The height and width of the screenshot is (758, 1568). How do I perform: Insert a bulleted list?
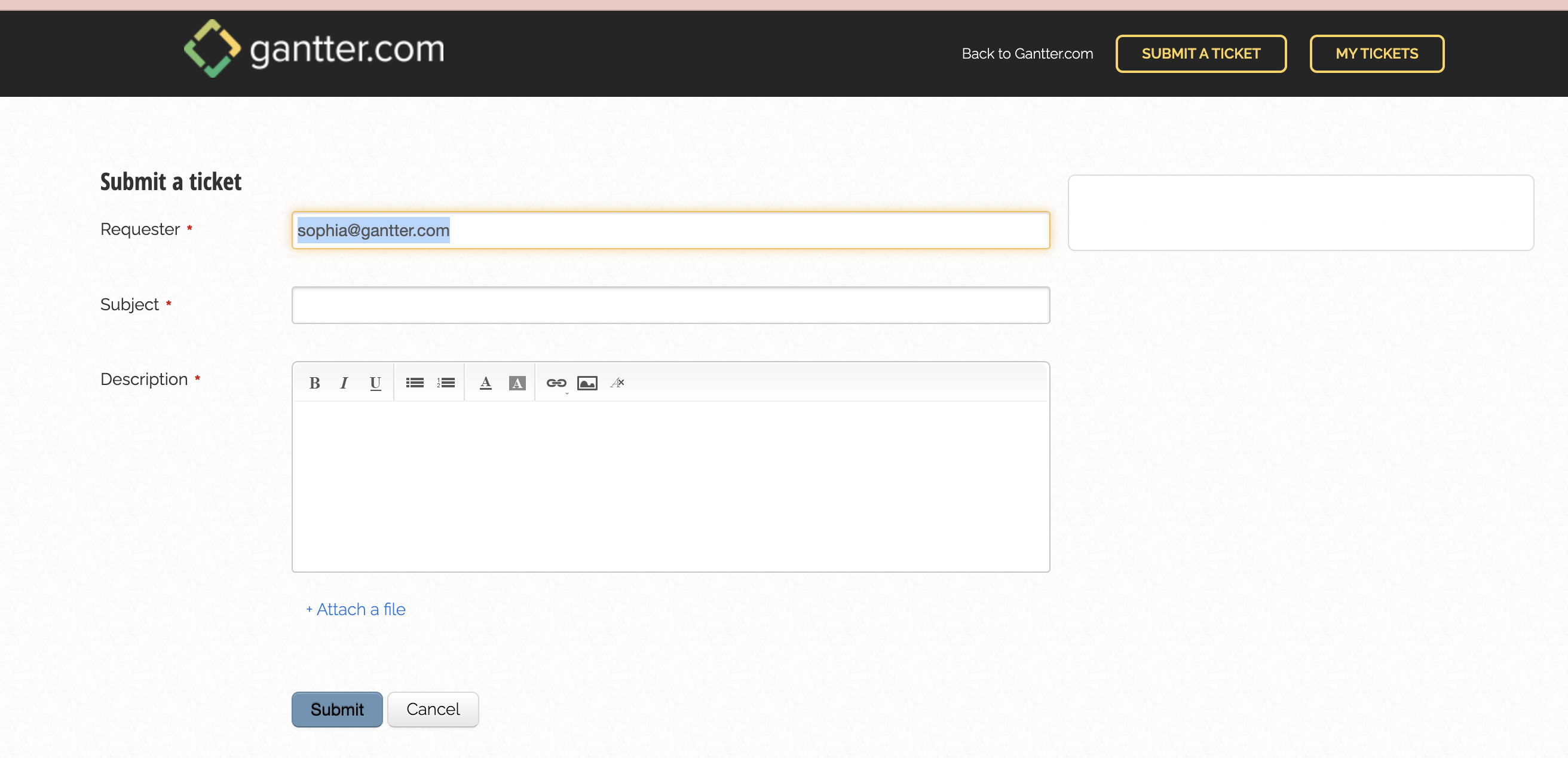(415, 383)
